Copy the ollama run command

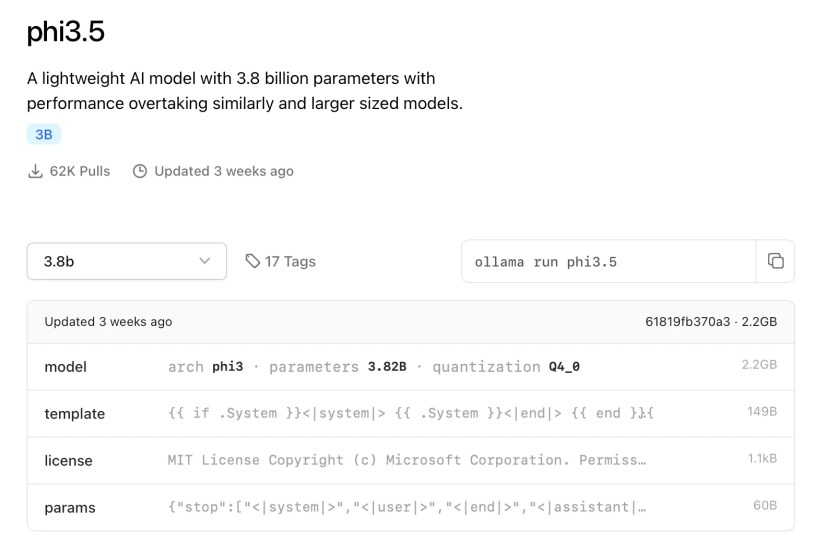775,261
